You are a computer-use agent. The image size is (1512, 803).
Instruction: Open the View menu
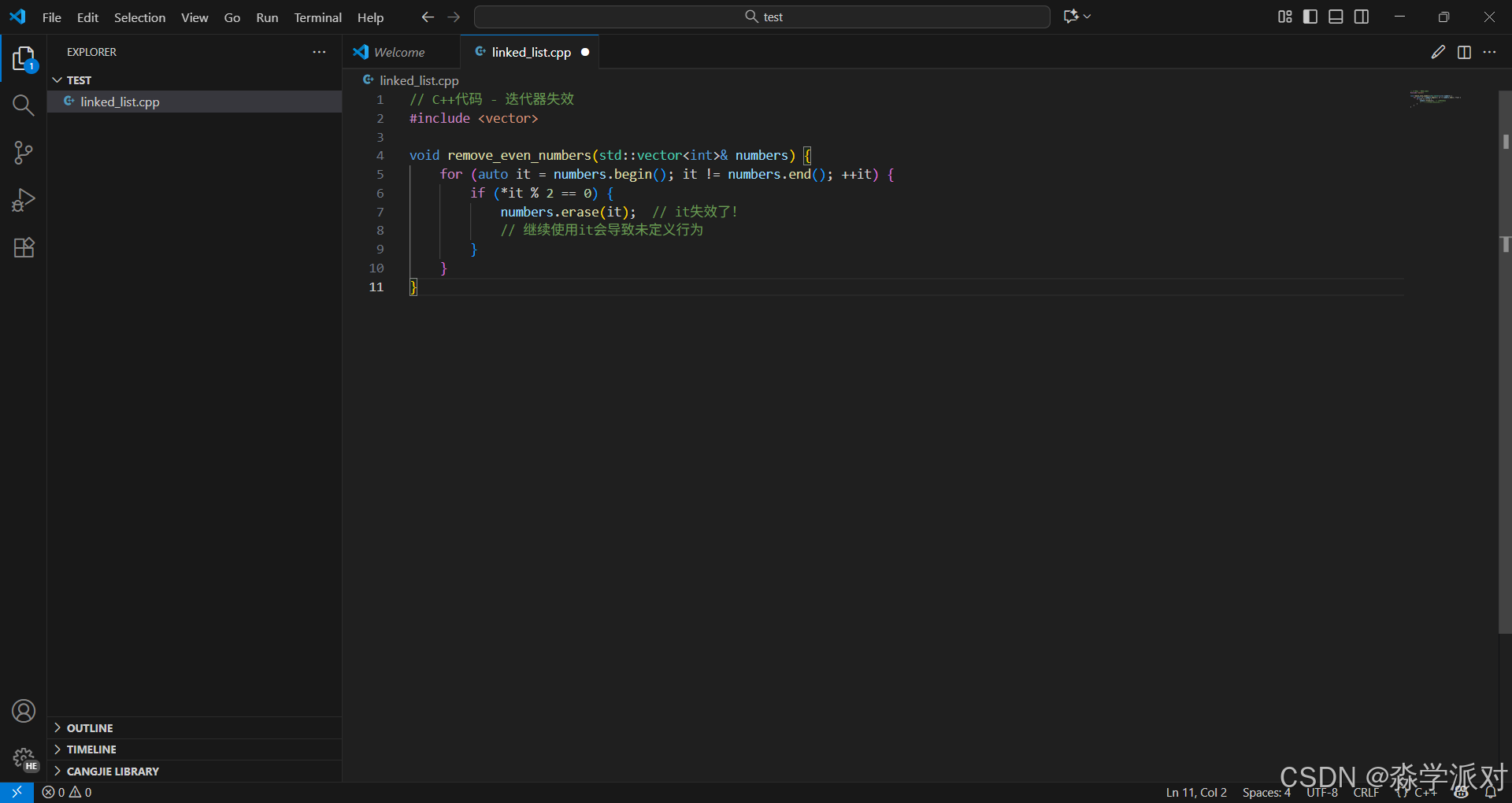tap(195, 17)
